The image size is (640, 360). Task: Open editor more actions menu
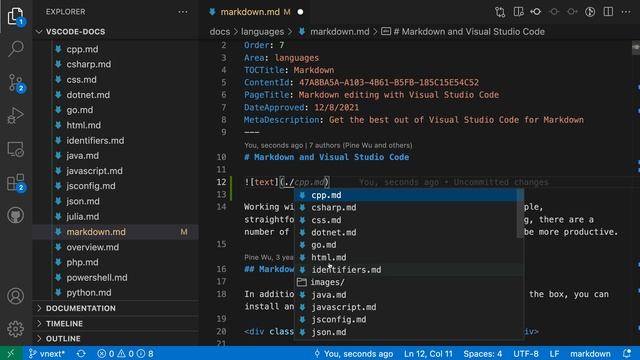coord(626,12)
